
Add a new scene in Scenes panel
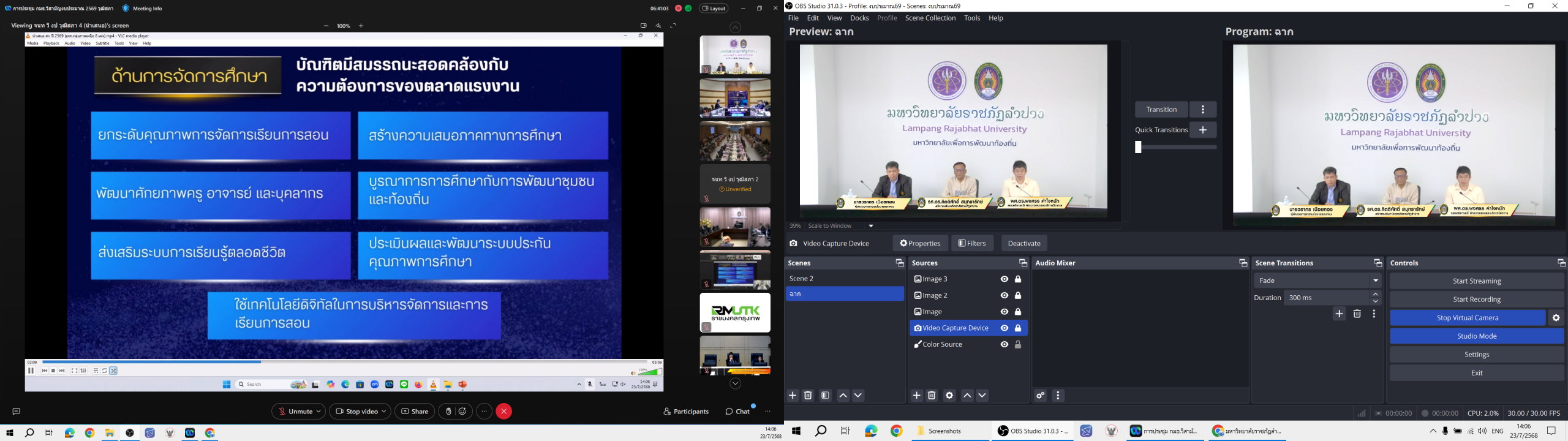tap(793, 396)
